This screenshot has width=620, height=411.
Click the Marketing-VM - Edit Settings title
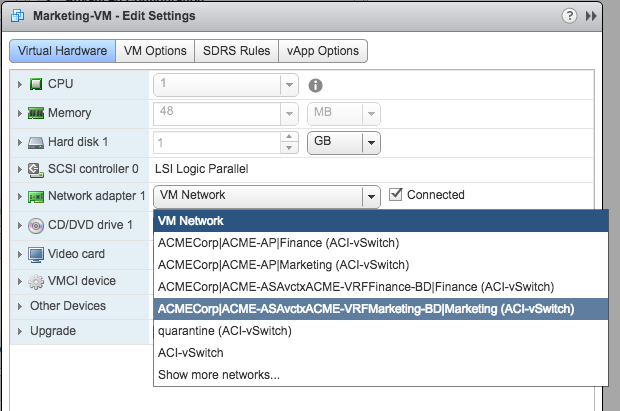114,16
